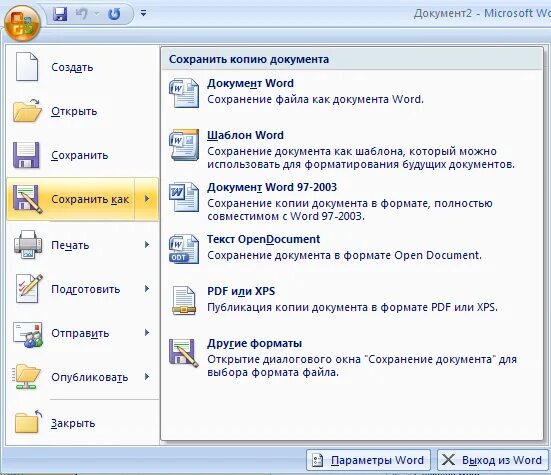Click description 'совместимом с Word 97-2003.'
This screenshot has height=475, width=551.
286,216
